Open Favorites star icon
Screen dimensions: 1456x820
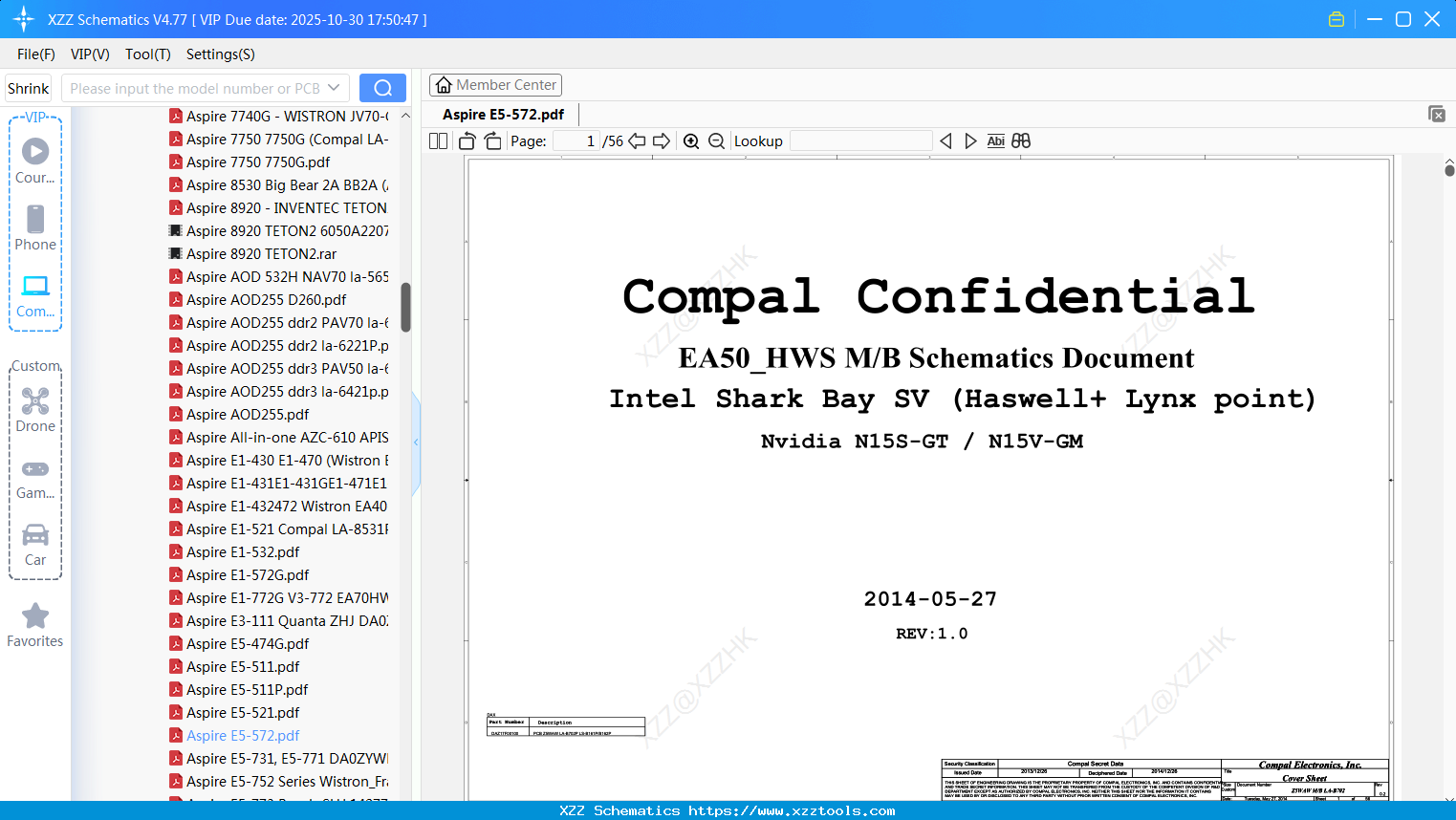coord(35,625)
